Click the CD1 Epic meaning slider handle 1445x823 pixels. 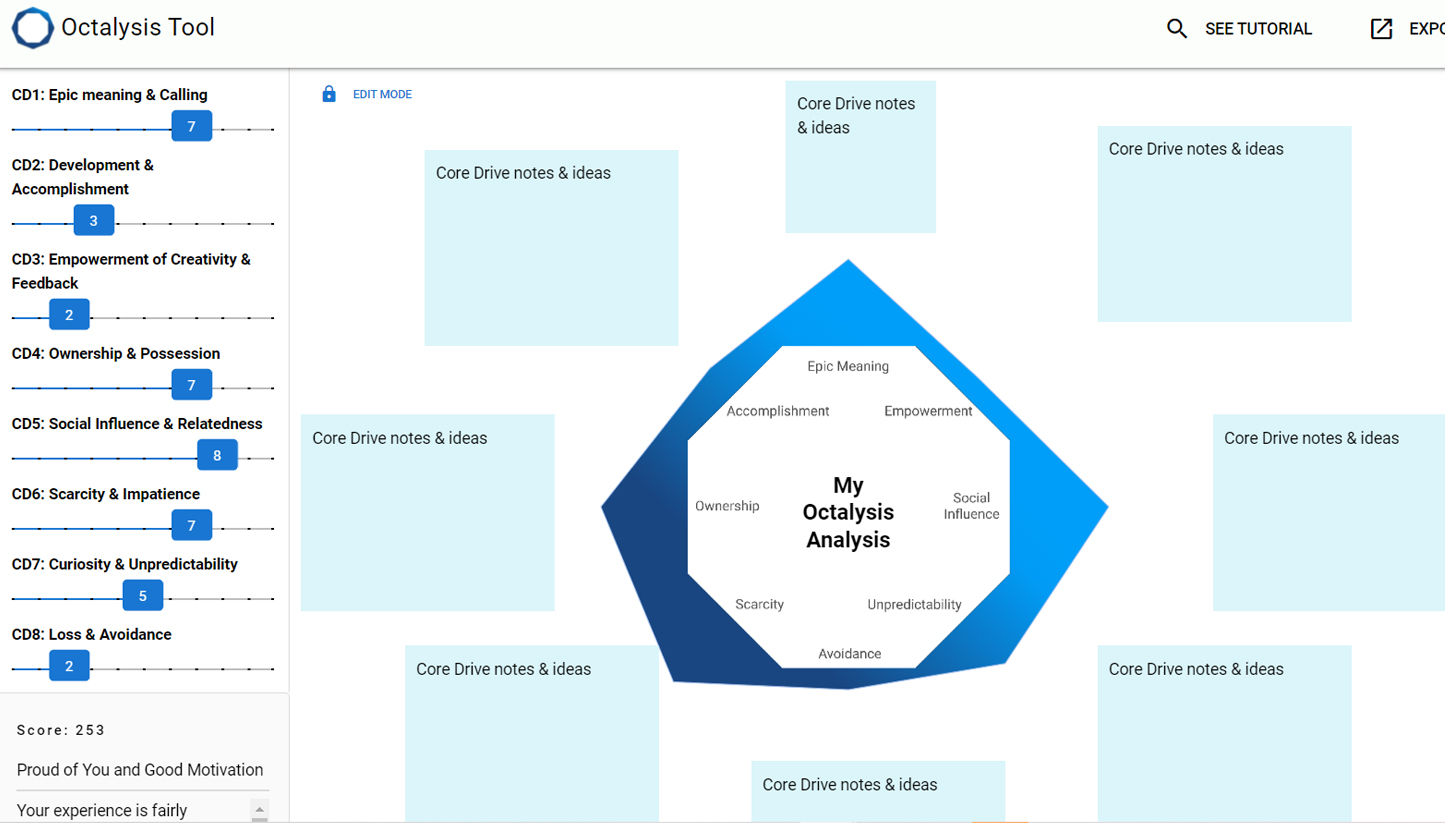[x=192, y=126]
